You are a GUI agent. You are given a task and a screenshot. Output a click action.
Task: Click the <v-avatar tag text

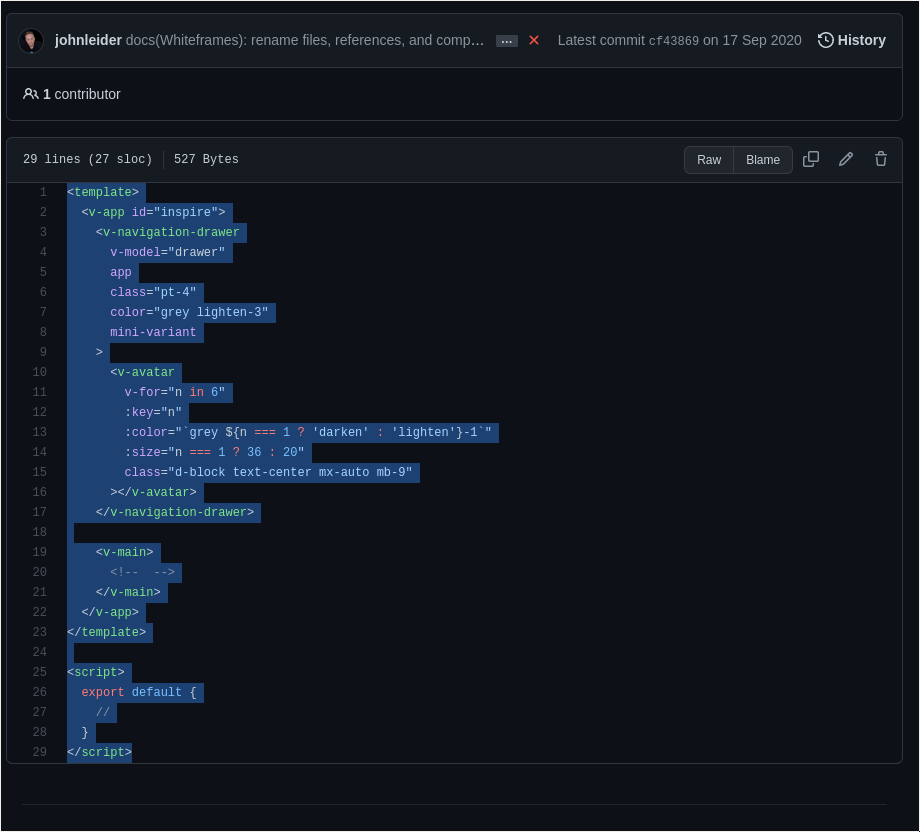pyautogui.click(x=142, y=371)
